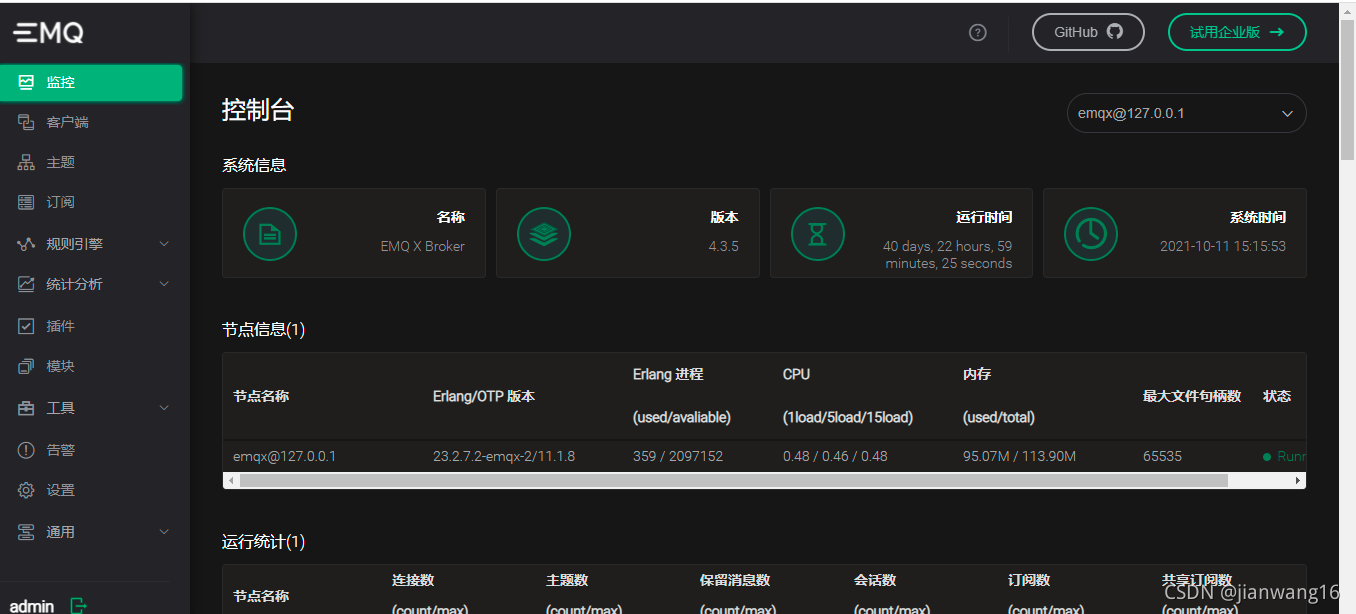The image size is (1356, 614).
Task: Select the 插件 (Plugins) sidebar icon
Action: (25, 325)
